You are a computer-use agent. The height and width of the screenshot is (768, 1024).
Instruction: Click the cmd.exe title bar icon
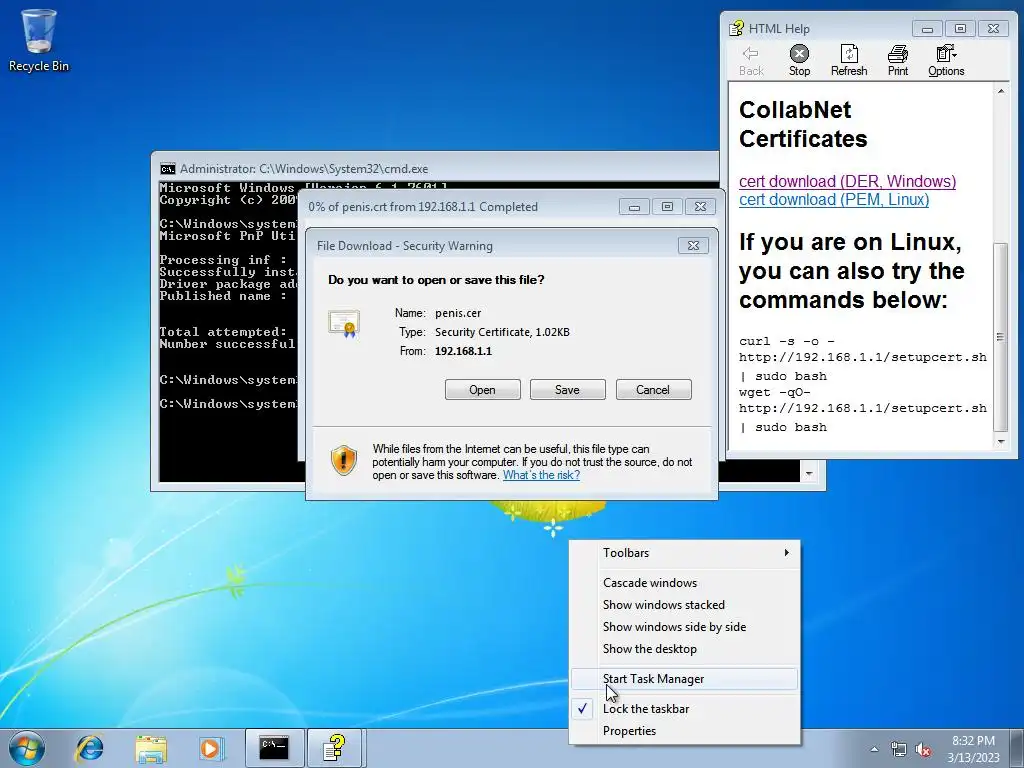point(168,169)
